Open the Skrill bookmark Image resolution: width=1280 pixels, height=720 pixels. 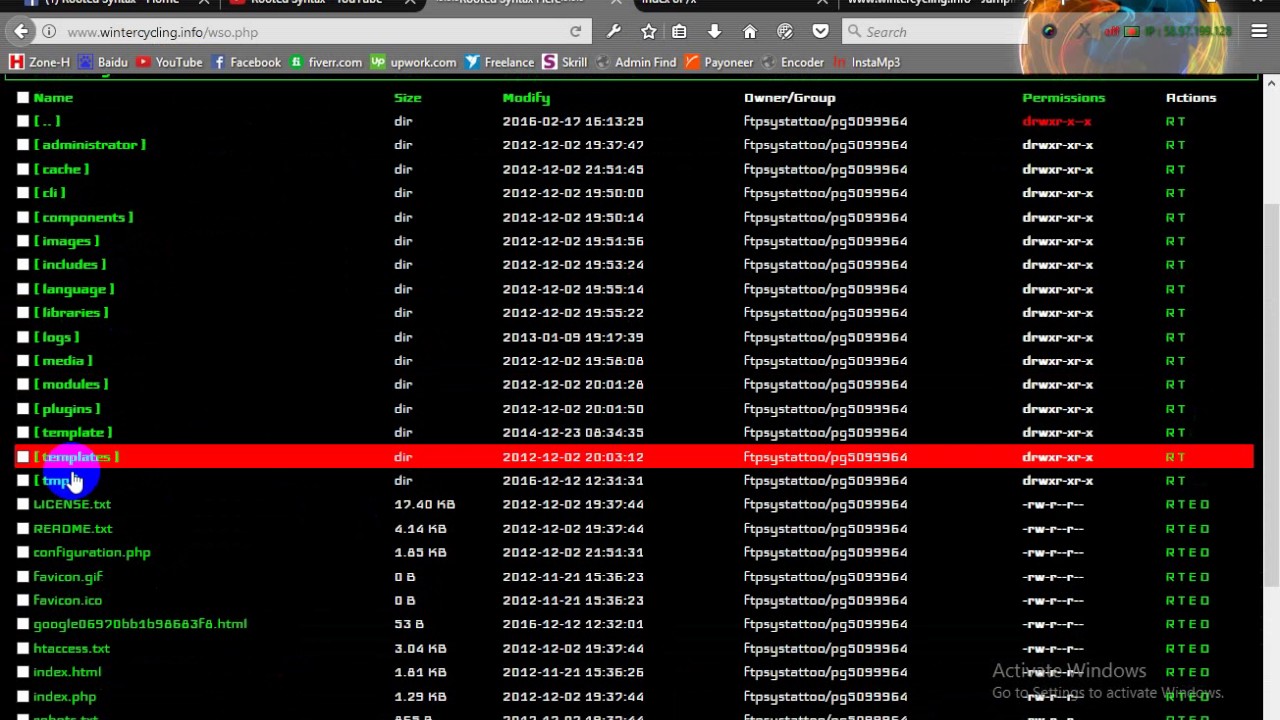[565, 62]
